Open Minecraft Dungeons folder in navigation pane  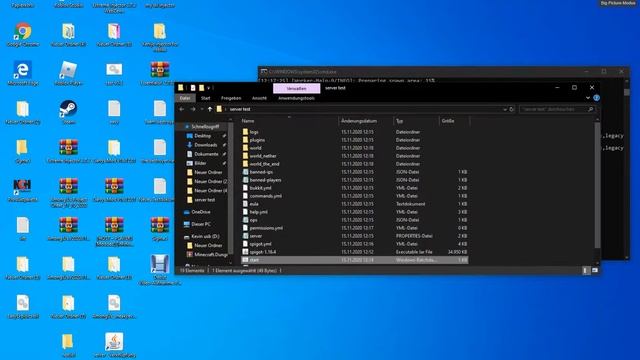(211, 254)
